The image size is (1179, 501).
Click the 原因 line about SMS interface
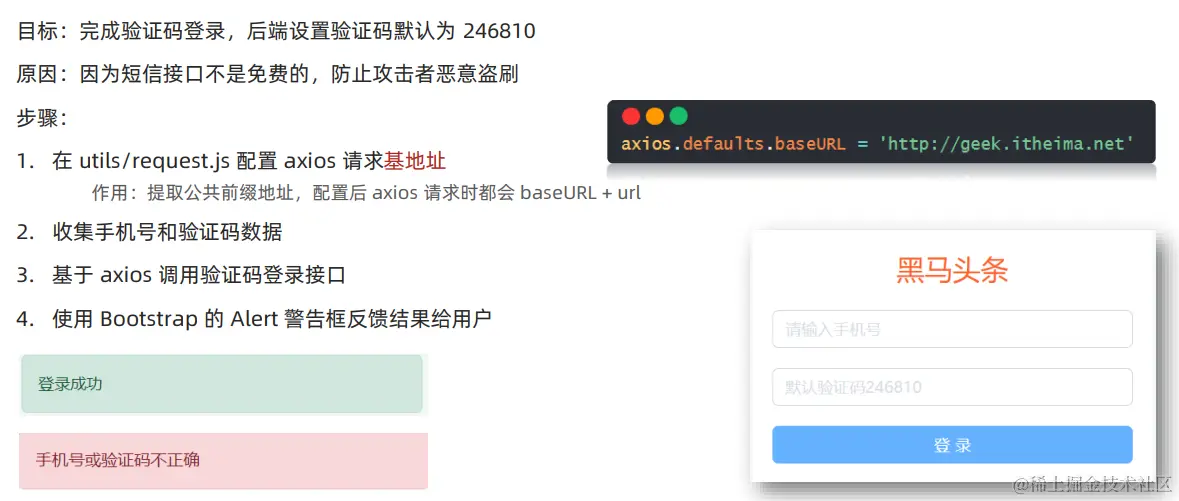268,74
